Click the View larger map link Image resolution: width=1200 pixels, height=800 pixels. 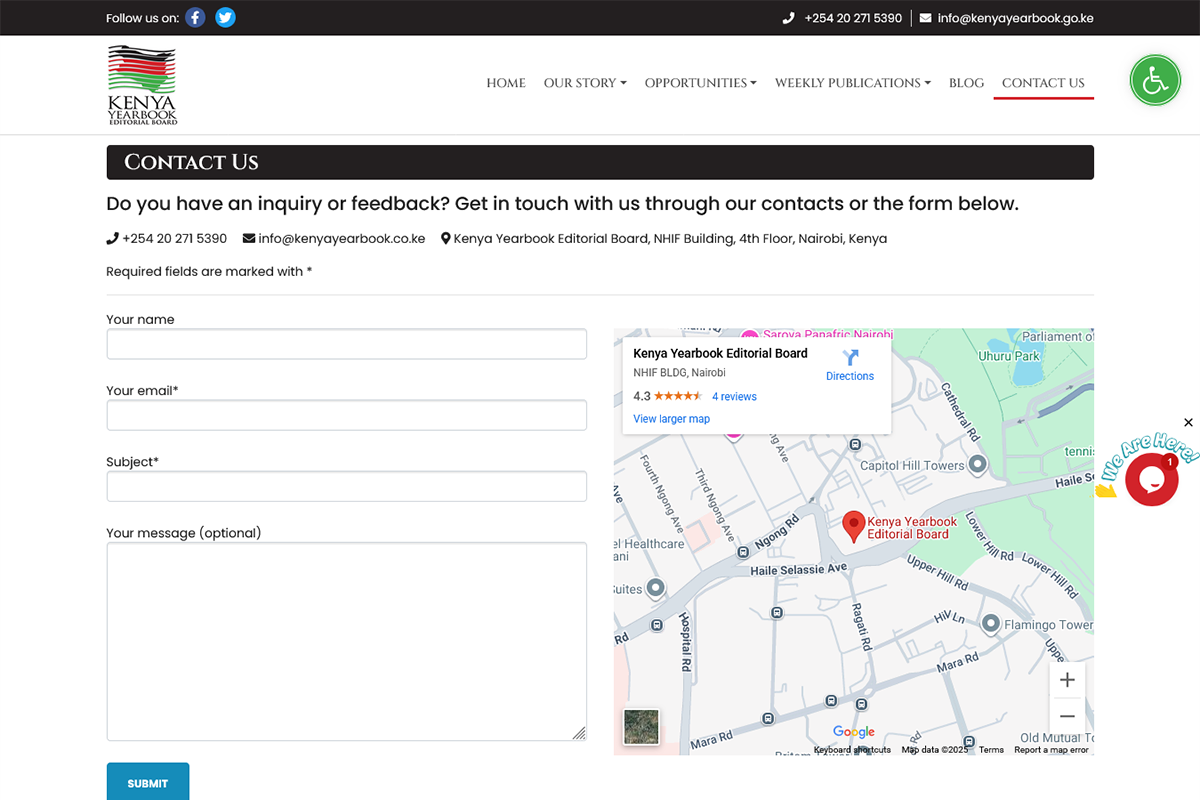pos(671,419)
